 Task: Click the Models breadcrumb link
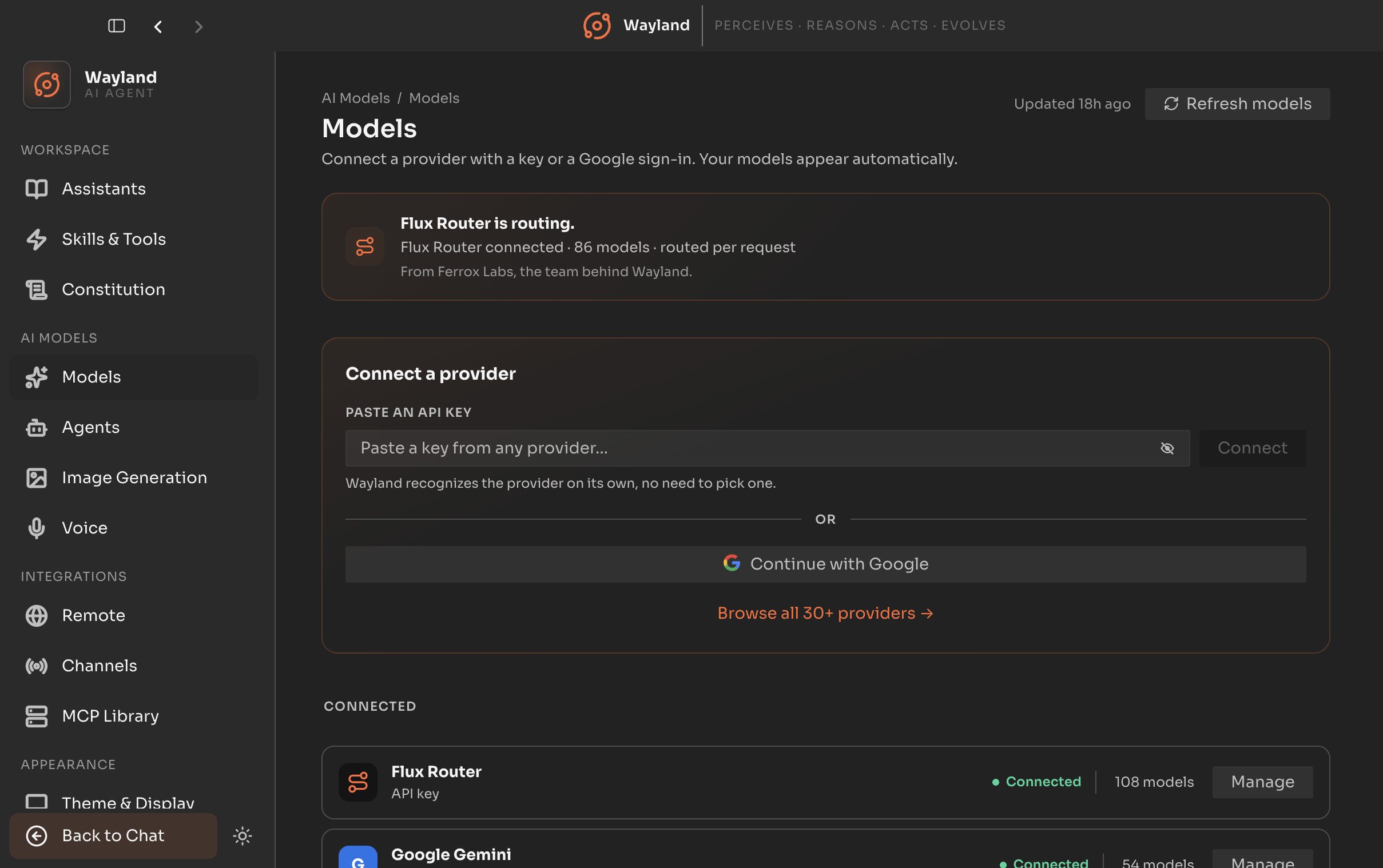[x=434, y=98]
